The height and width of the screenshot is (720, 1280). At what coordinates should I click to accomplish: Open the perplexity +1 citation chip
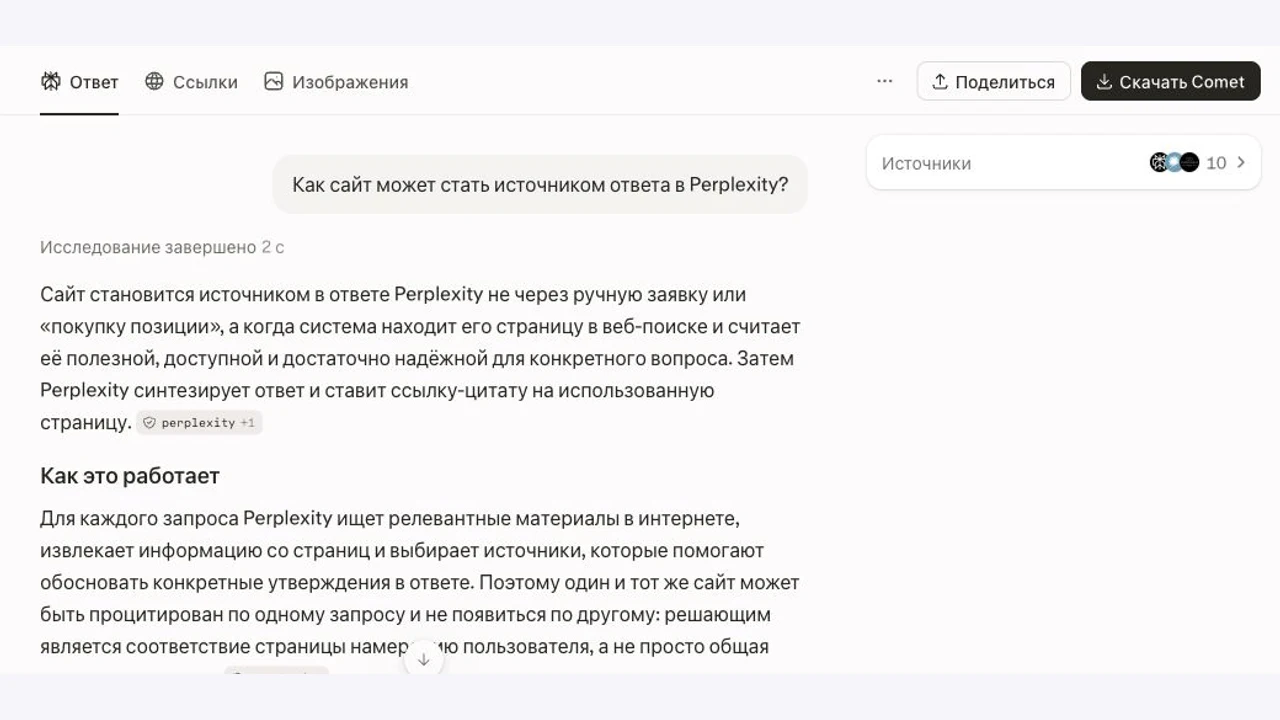point(199,423)
